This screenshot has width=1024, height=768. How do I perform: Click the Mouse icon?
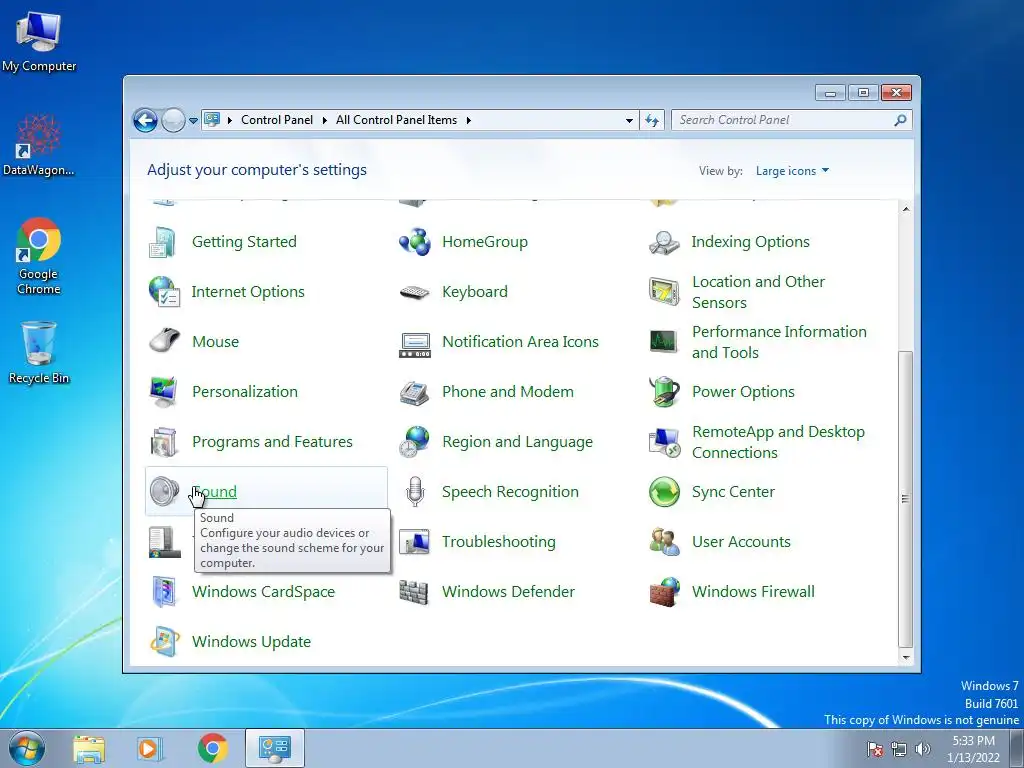click(164, 342)
